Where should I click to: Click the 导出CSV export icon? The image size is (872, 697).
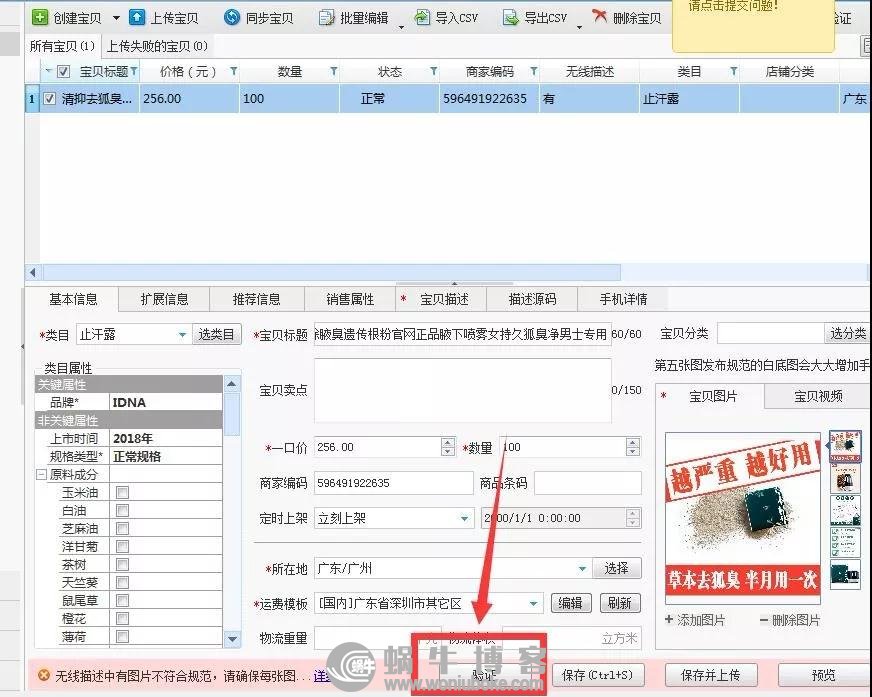[510, 17]
